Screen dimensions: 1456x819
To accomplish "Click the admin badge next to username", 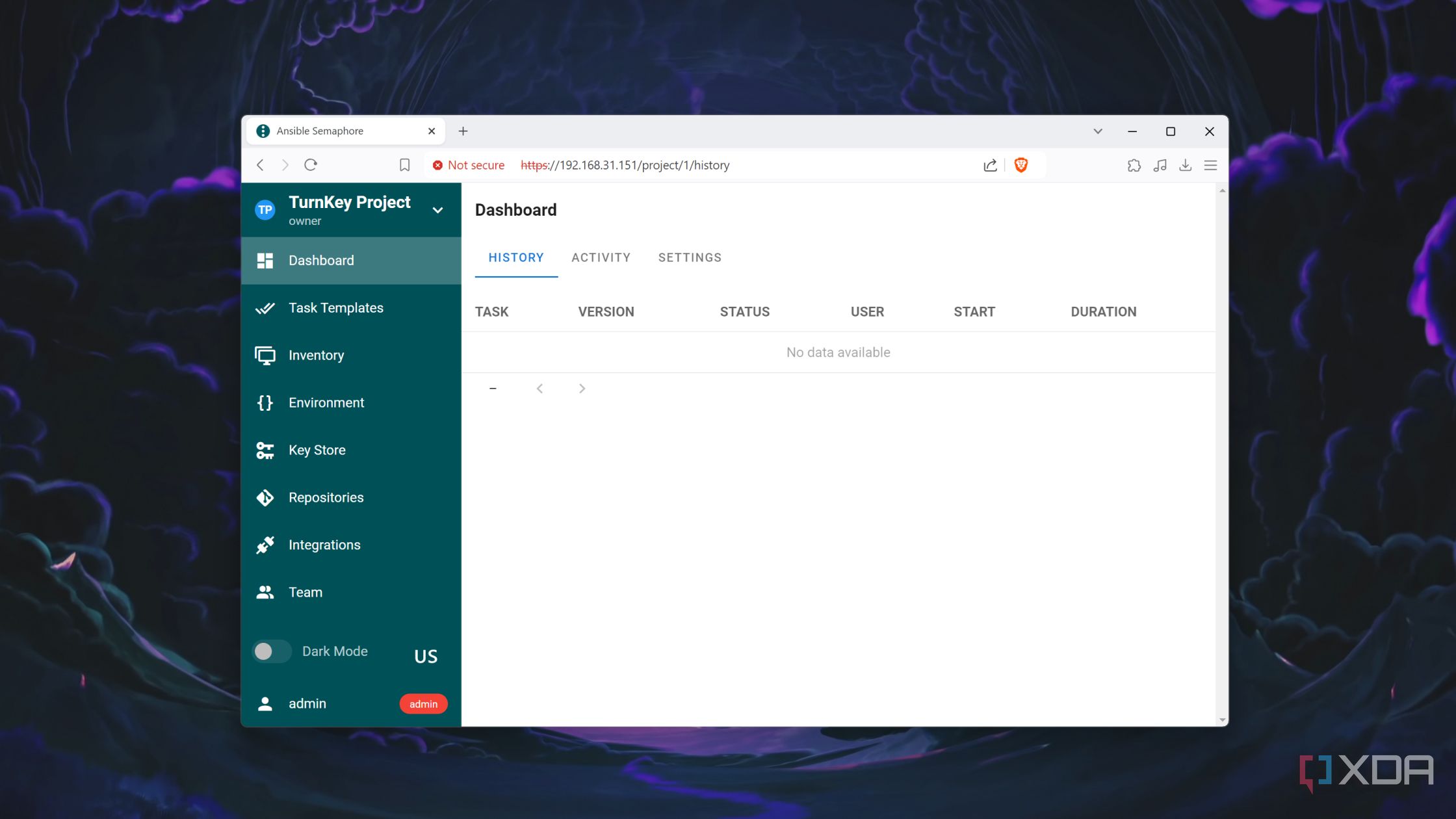I will (x=423, y=703).
